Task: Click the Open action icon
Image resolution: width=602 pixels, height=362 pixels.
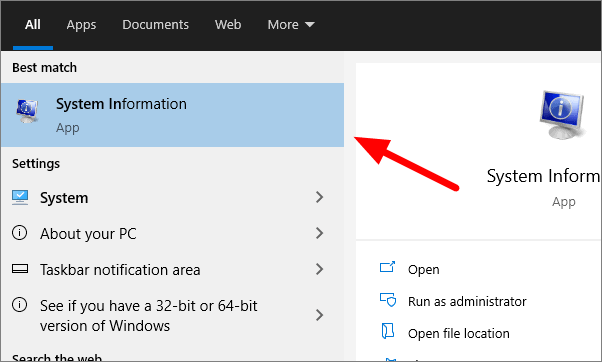Action: (387, 267)
